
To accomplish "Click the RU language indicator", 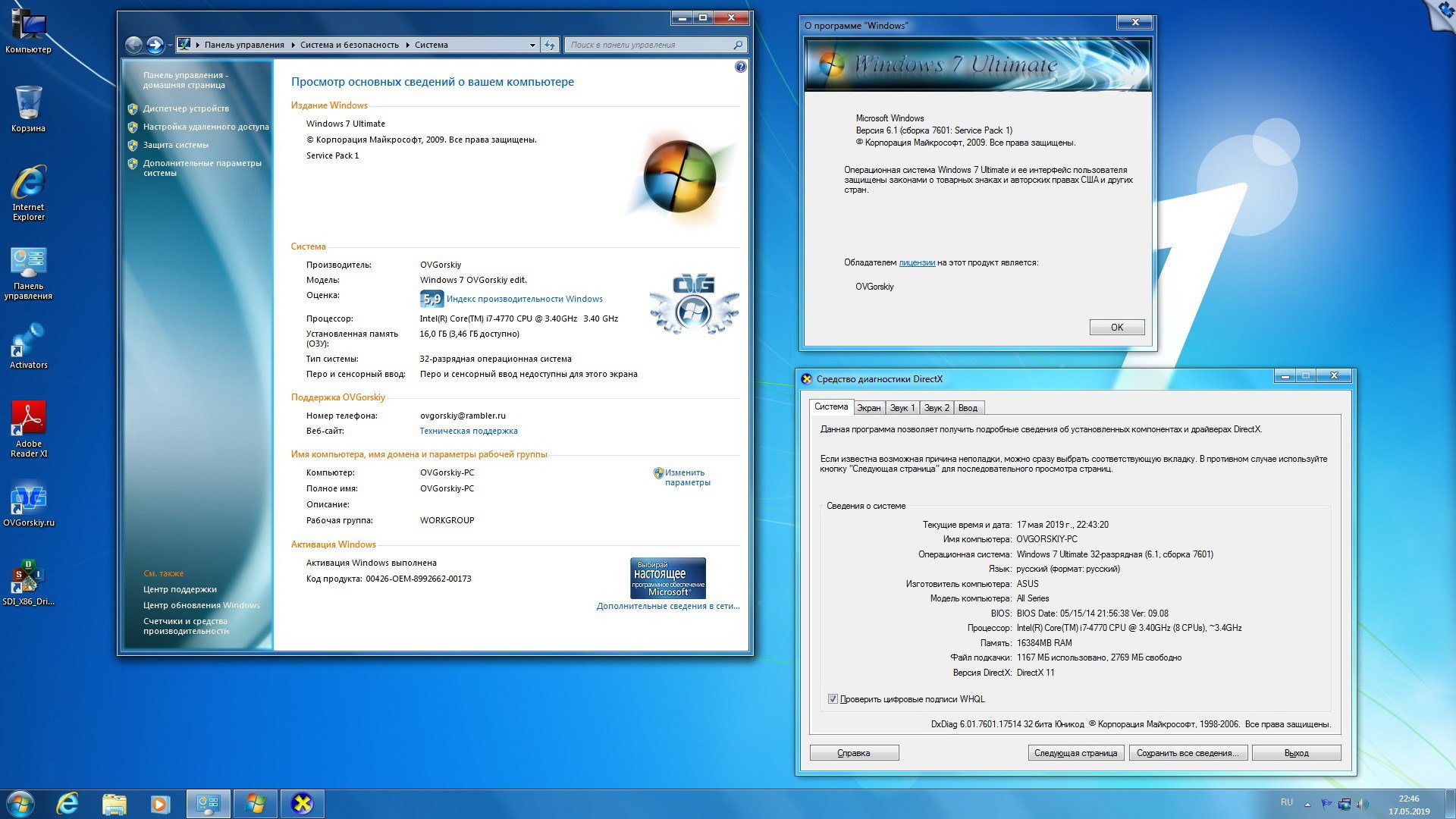I will 1287,802.
